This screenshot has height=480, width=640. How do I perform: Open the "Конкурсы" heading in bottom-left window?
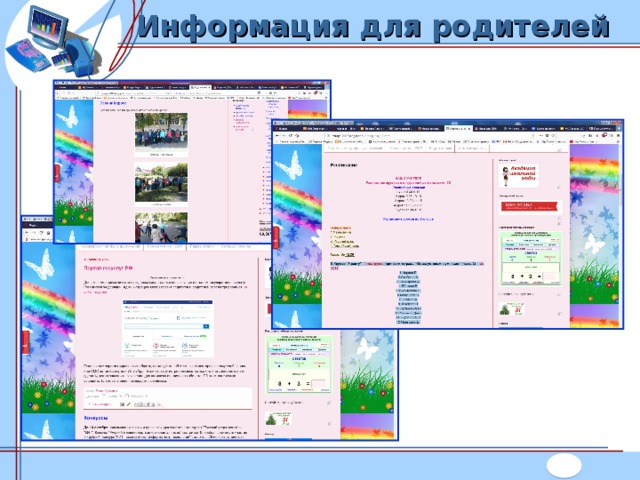[96, 418]
